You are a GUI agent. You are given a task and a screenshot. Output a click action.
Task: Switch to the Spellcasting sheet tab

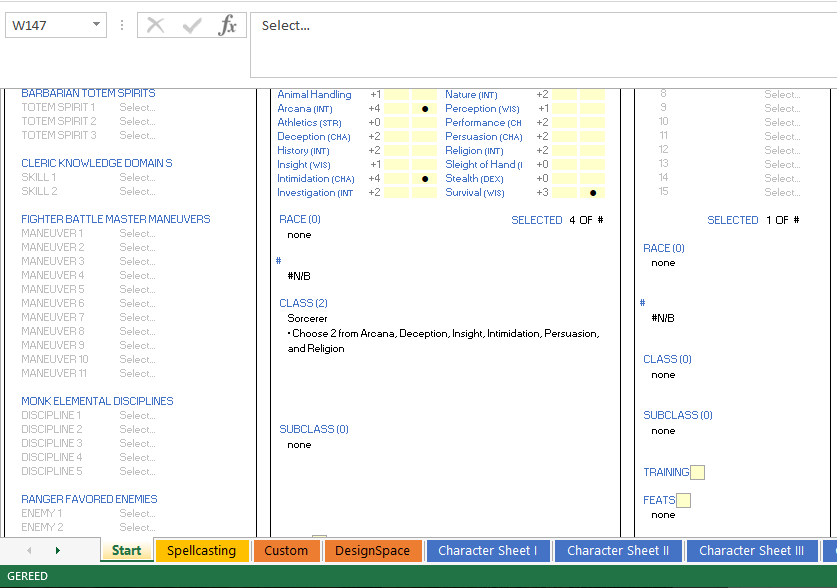pos(201,551)
